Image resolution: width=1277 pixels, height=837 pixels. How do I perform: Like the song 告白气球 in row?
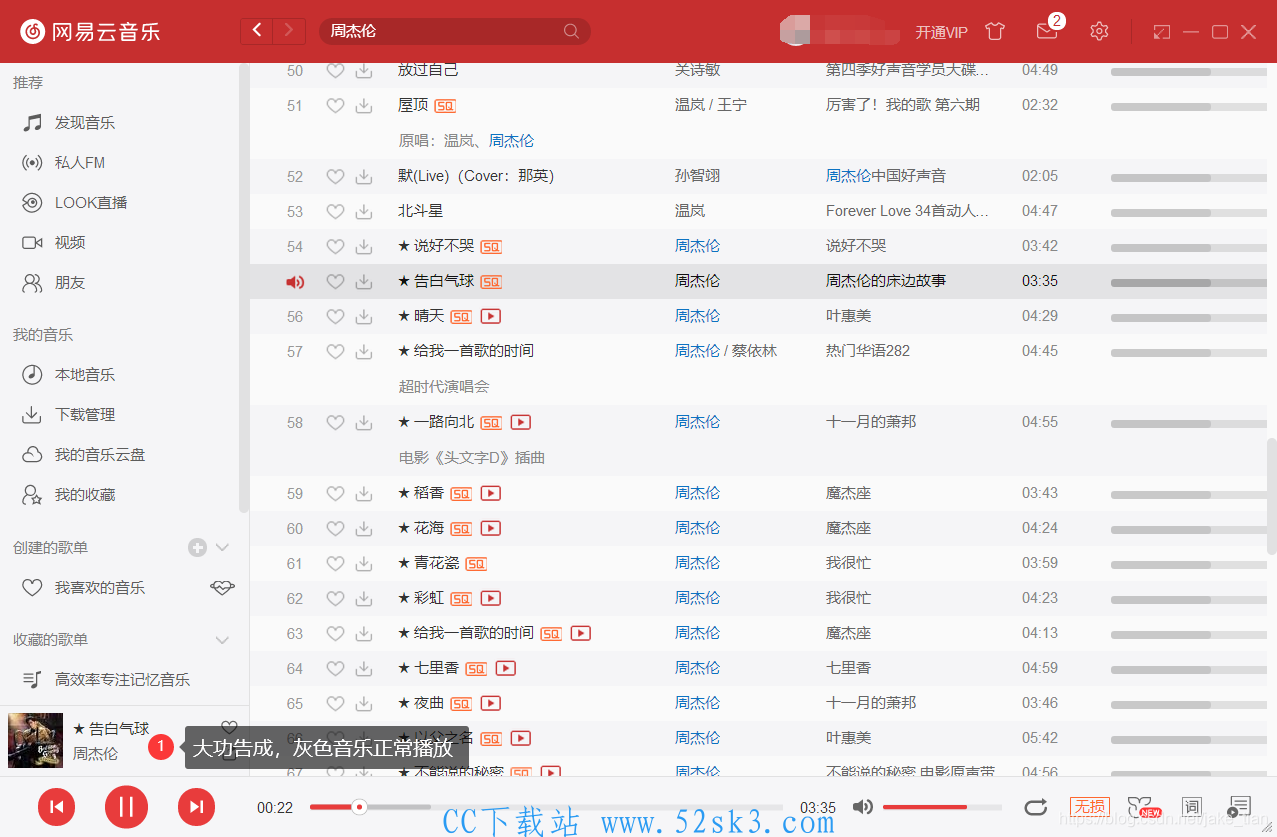[336, 282]
